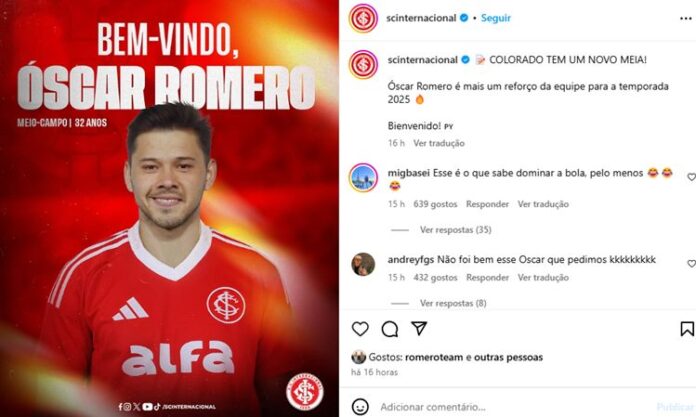
Task: Like migbasei's comment with its heart
Action: pos(691,177)
